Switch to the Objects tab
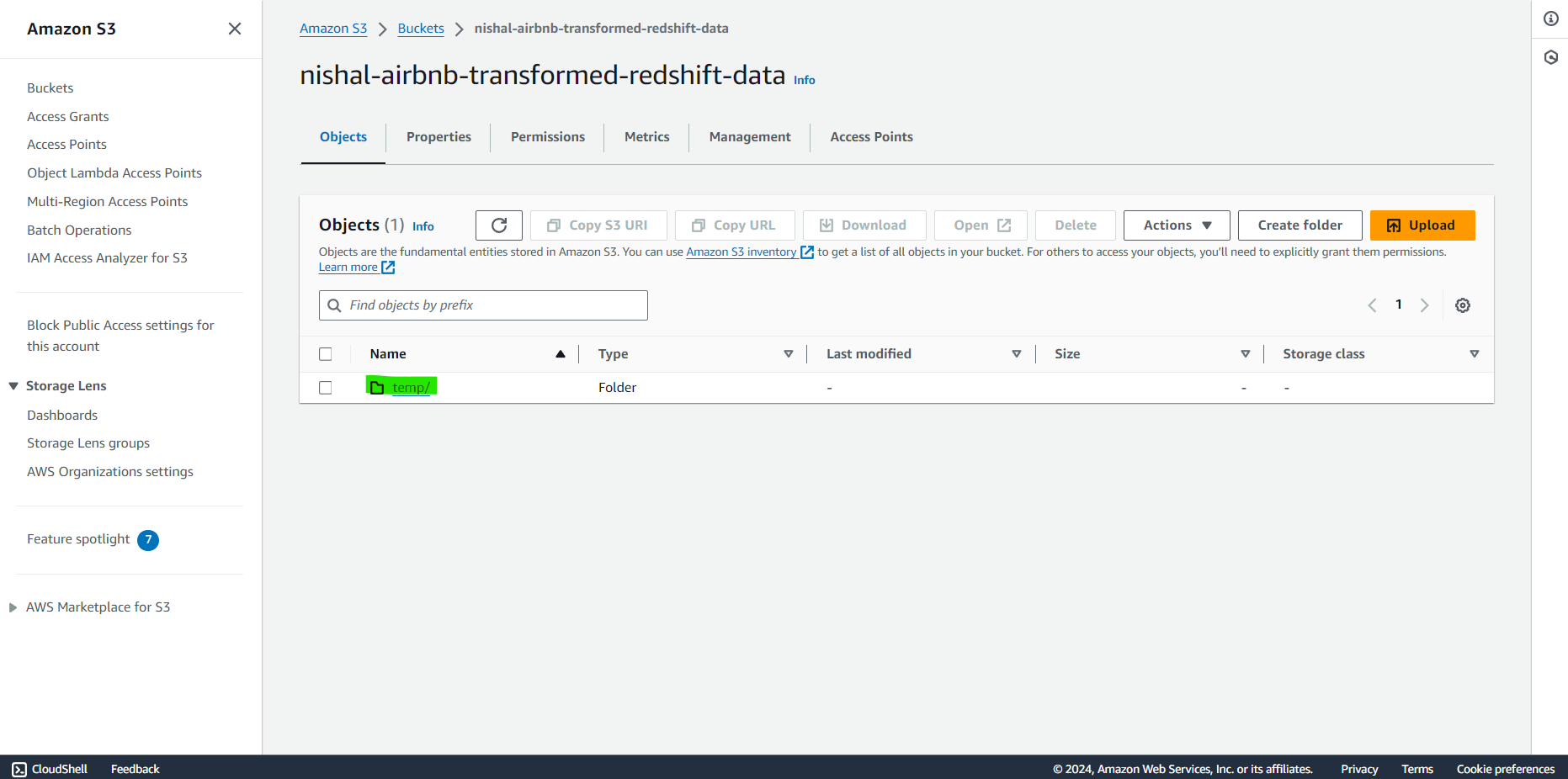The width and height of the screenshot is (1568, 779). pyautogui.click(x=343, y=137)
